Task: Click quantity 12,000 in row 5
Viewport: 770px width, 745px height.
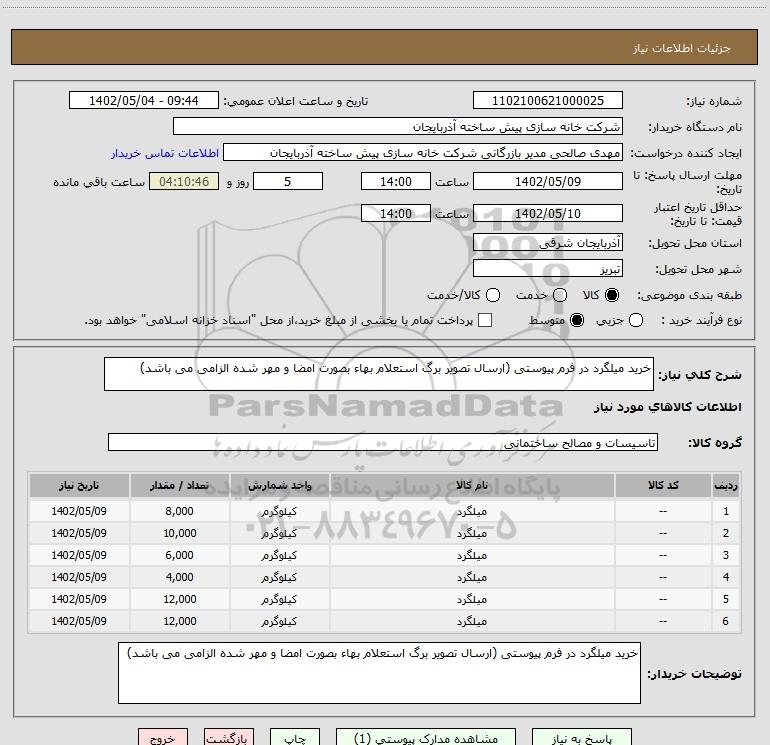Action: coord(179,599)
